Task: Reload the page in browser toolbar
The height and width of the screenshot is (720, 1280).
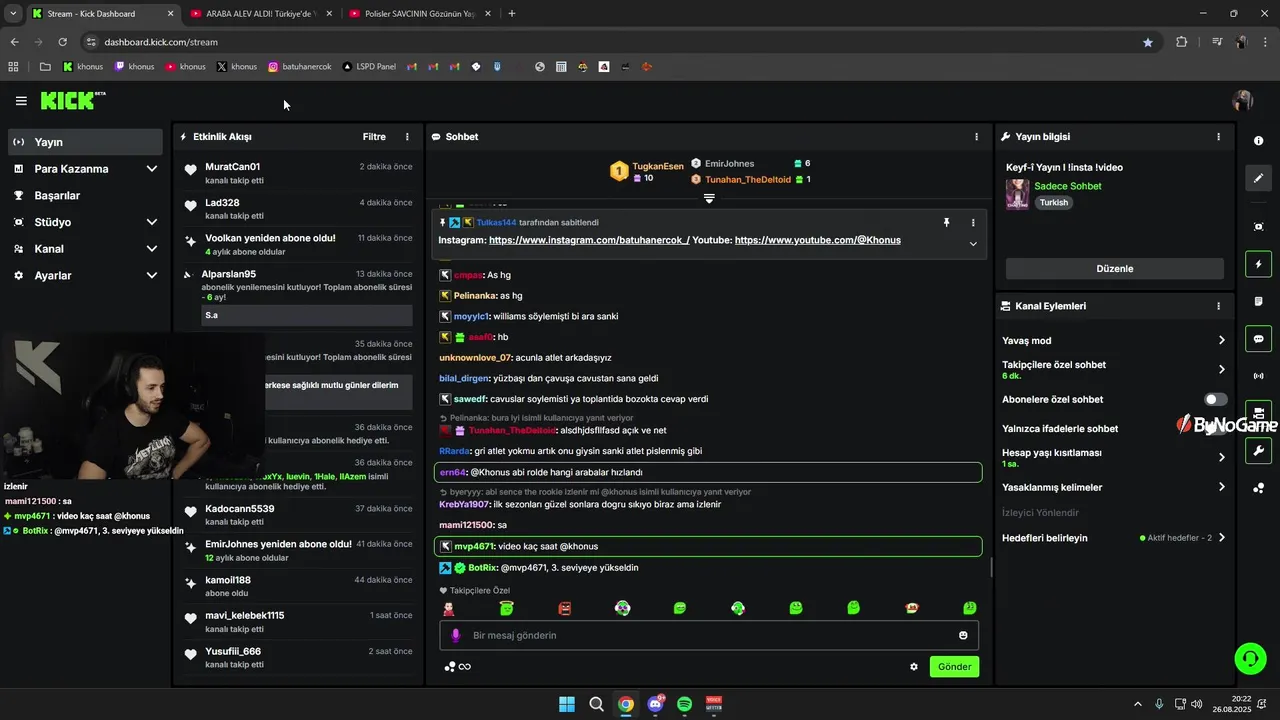Action: pos(62,42)
